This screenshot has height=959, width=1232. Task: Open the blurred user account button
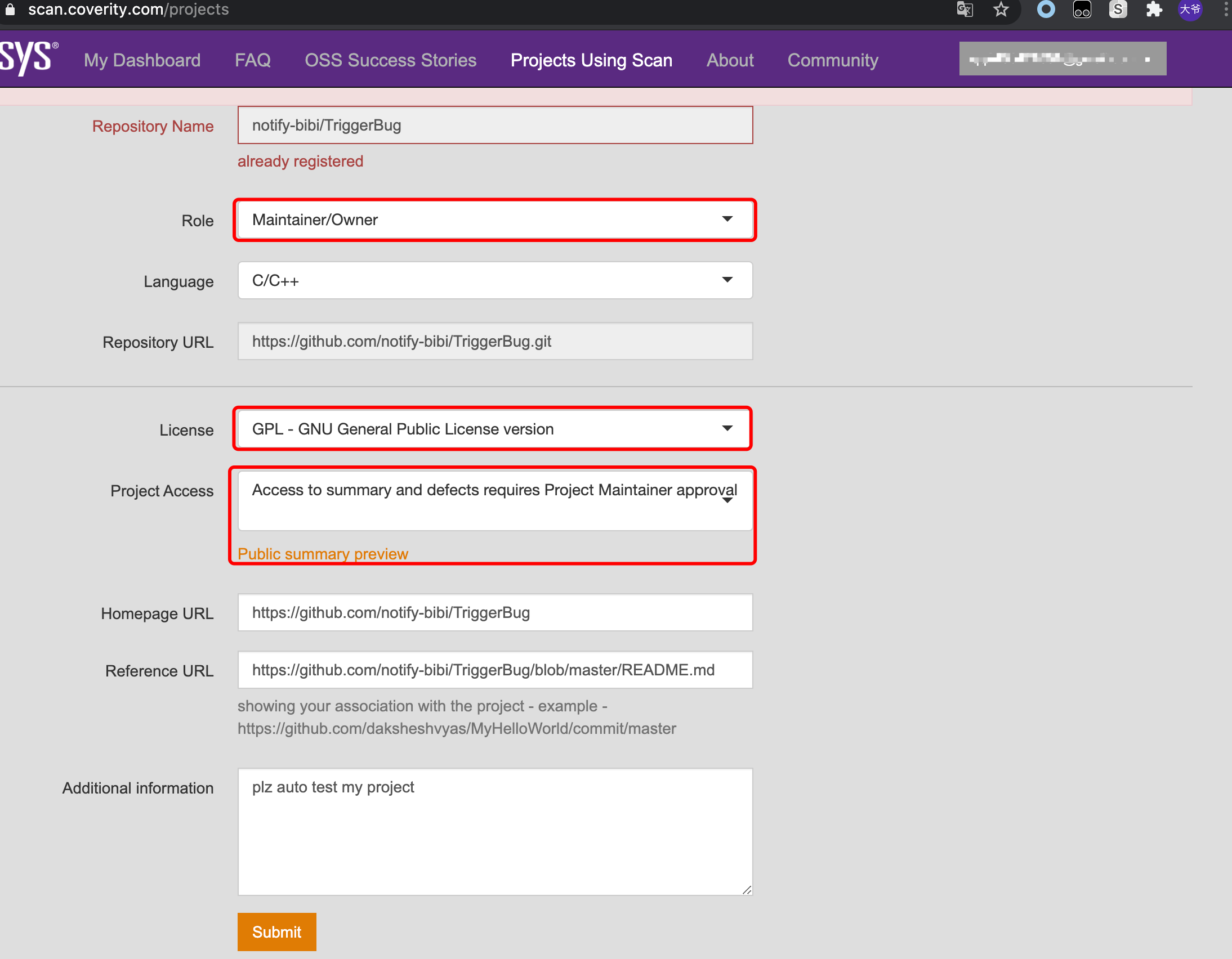click(1063, 59)
